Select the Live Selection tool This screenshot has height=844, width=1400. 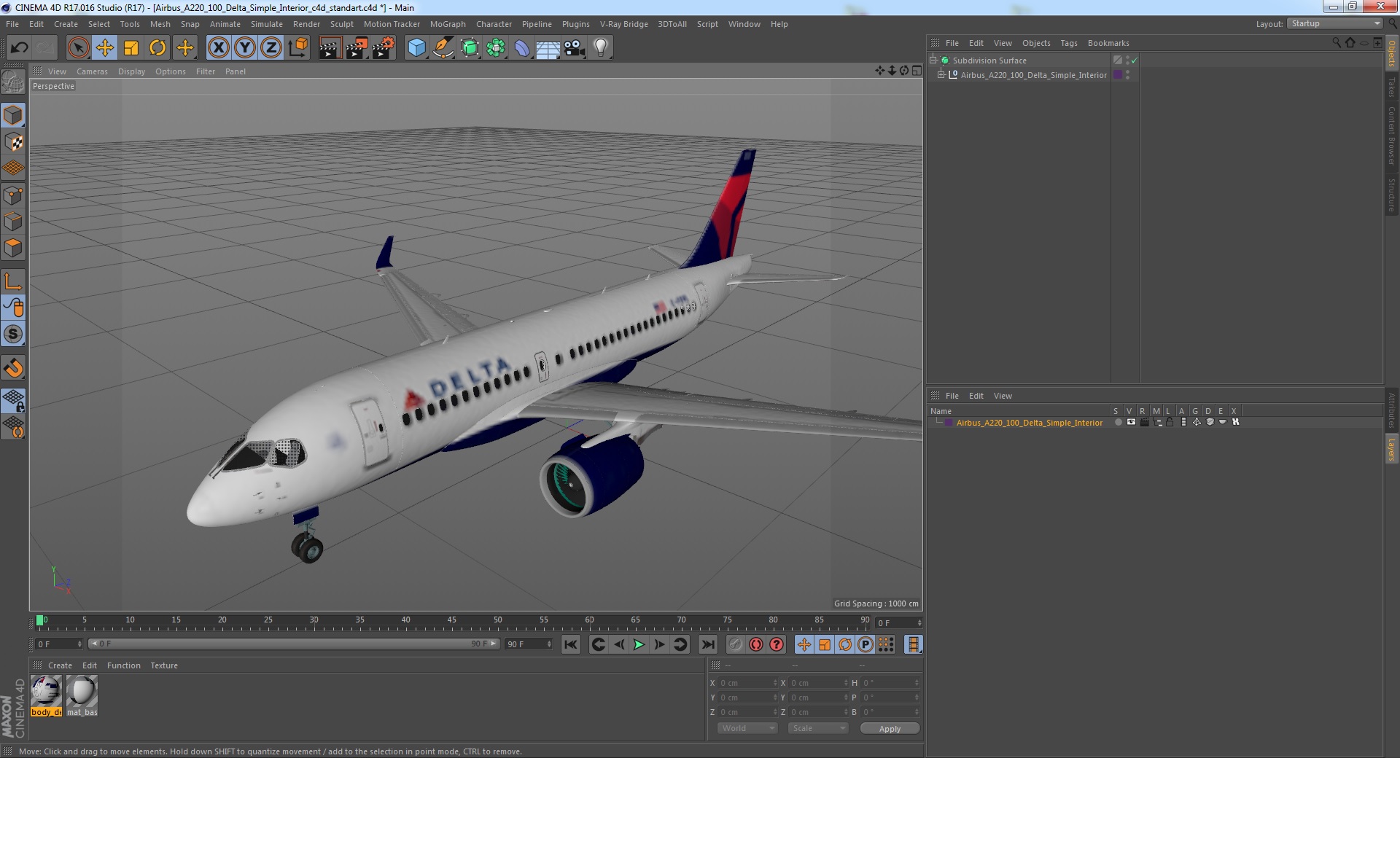(x=78, y=48)
